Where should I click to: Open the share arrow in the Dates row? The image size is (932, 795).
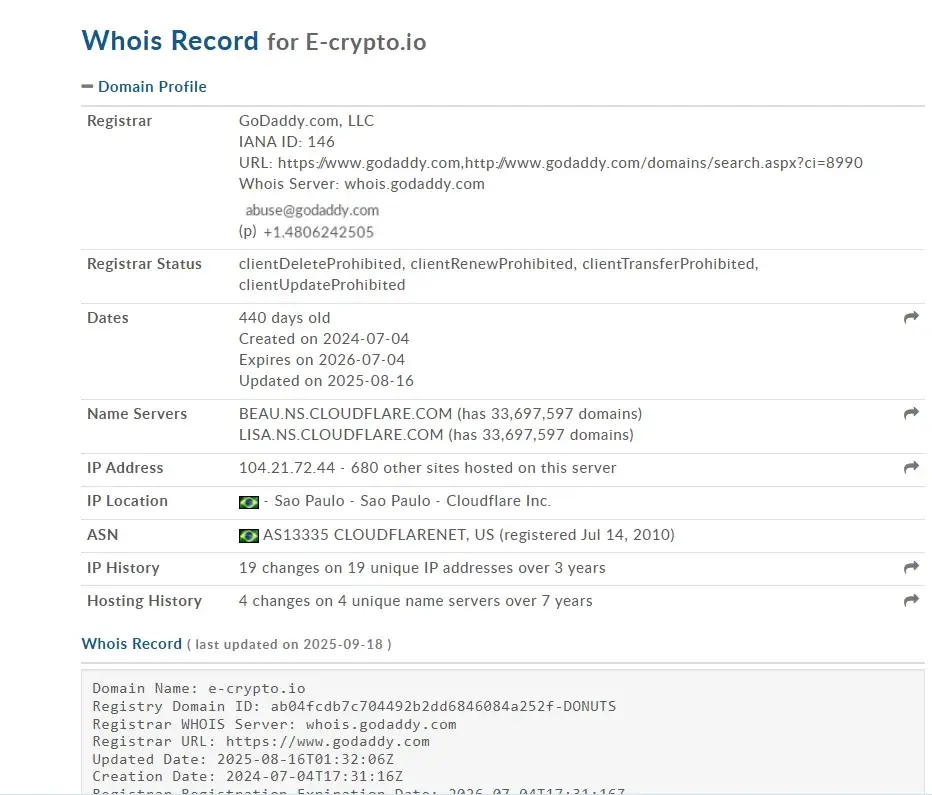point(911,318)
